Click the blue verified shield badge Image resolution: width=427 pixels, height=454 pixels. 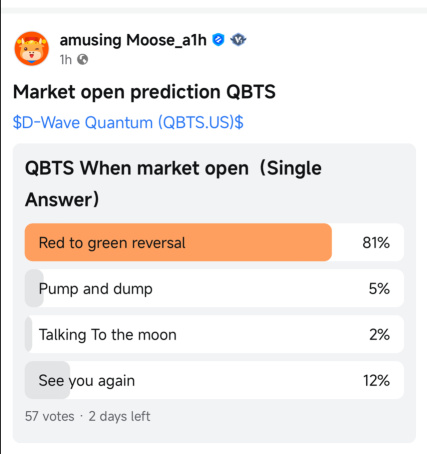click(x=218, y=40)
